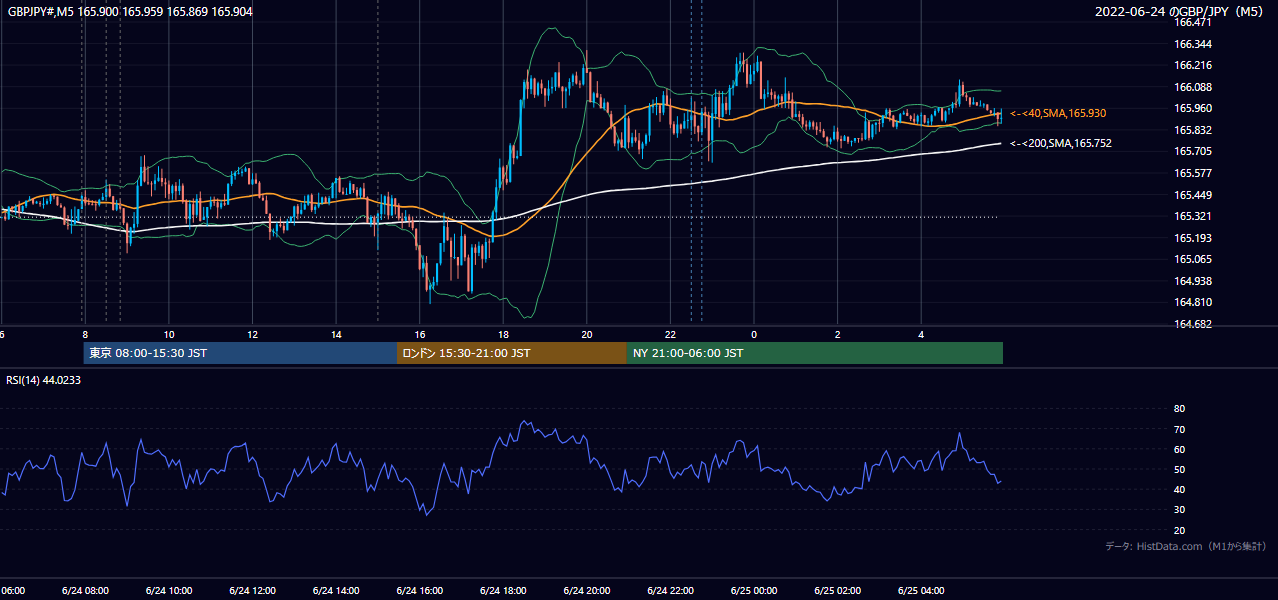Click the '<-<40,SMA,165.930' orange label
Screen dimensions: 1278x600
point(1058,114)
